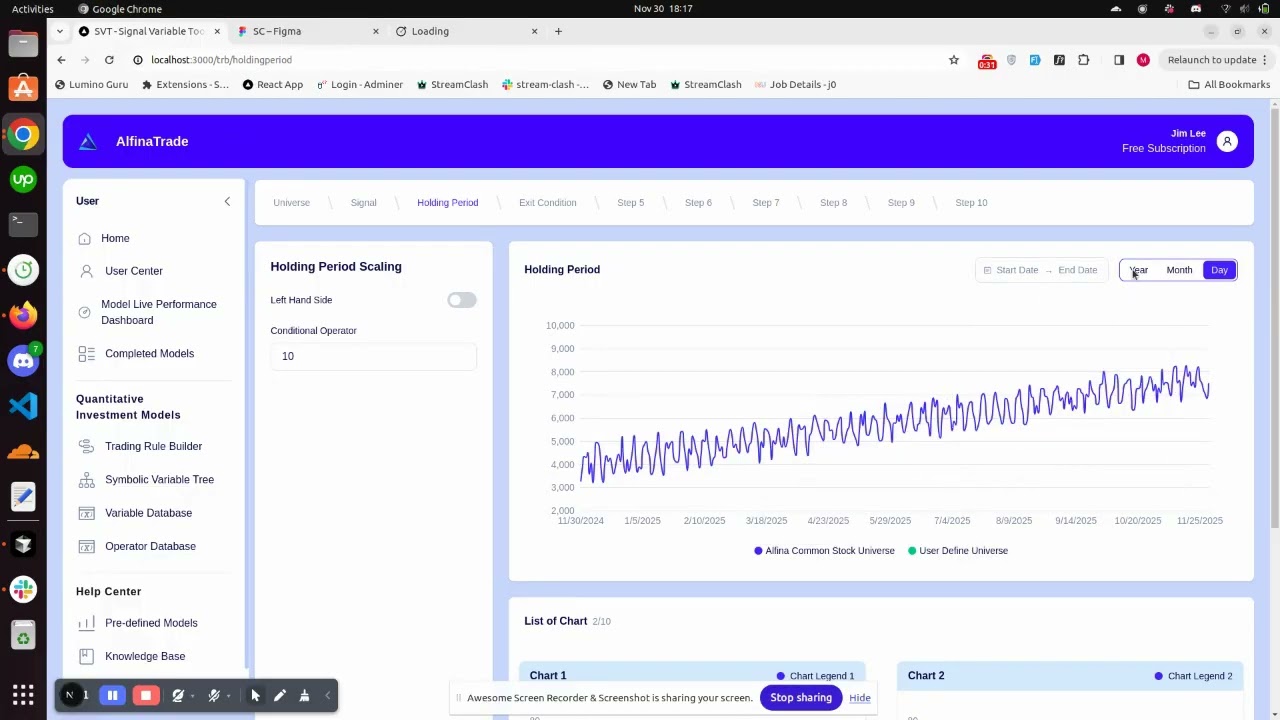1280x720 pixels.
Task: Open the Knowledge Base
Action: 145,656
